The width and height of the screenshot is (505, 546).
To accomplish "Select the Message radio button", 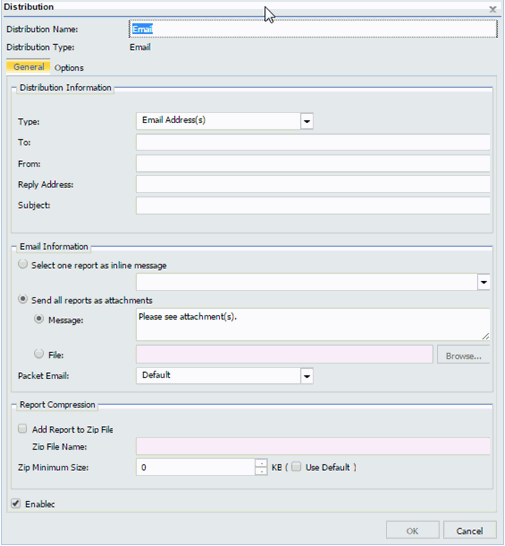I will point(39,319).
